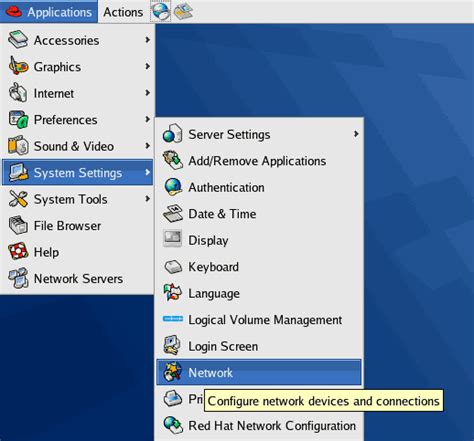Screen dimensions: 474x441
Task: Click the Help lifebuoy icon
Action: [x=18, y=252]
